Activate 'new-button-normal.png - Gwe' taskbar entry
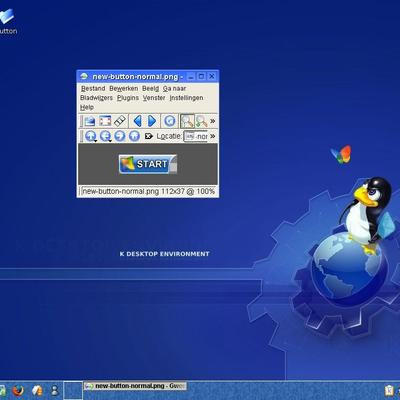400x400 pixels. tap(135, 386)
